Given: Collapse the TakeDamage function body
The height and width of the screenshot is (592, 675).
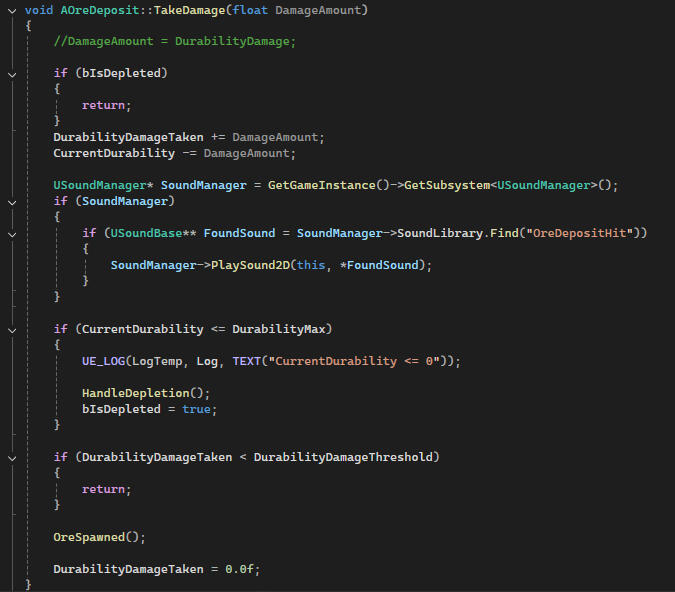Looking at the screenshot, I should (x=11, y=10).
